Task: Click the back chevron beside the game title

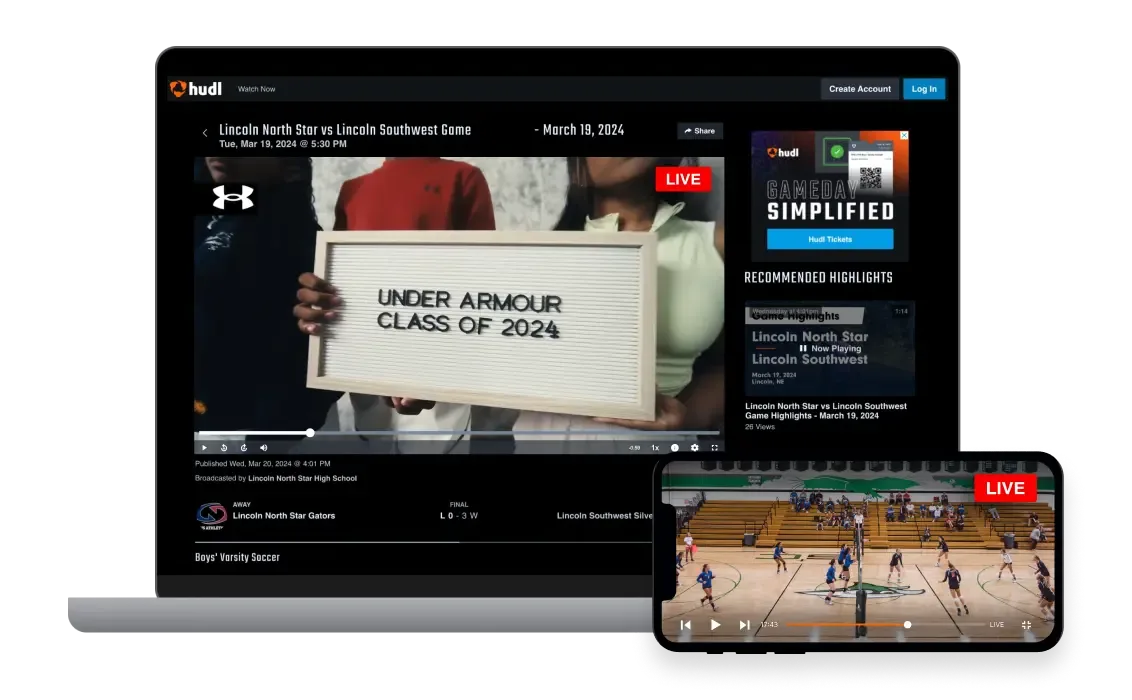Action: pyautogui.click(x=205, y=130)
